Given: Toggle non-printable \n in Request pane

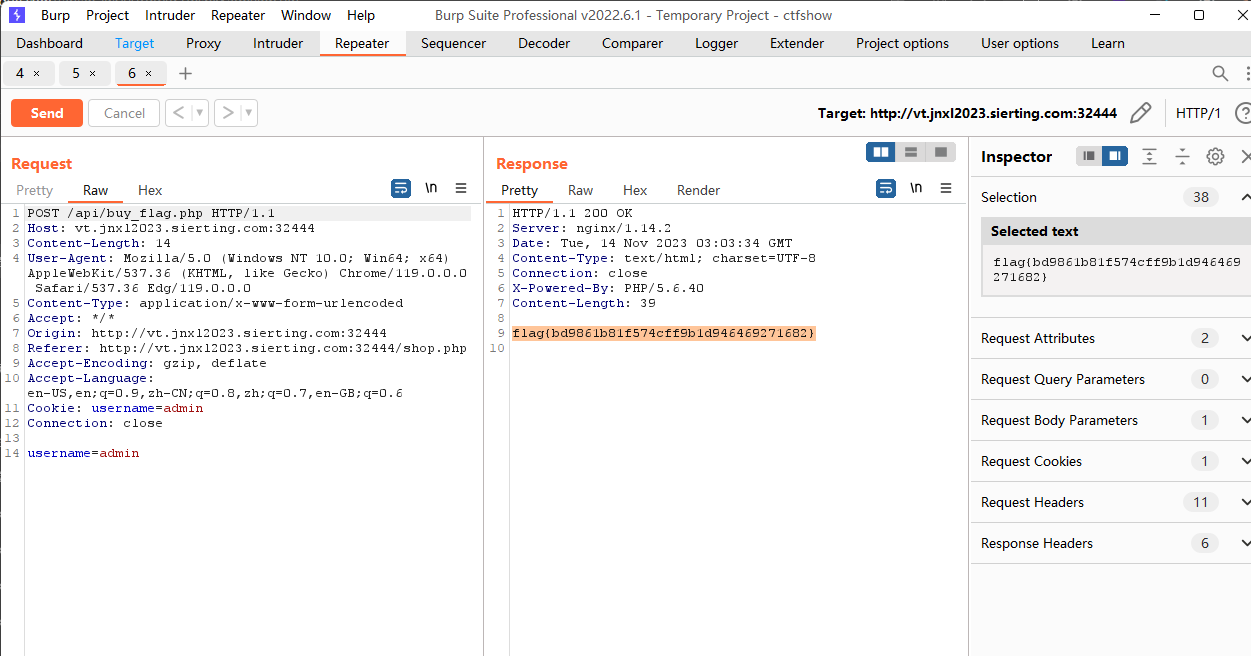Looking at the screenshot, I should (431, 188).
